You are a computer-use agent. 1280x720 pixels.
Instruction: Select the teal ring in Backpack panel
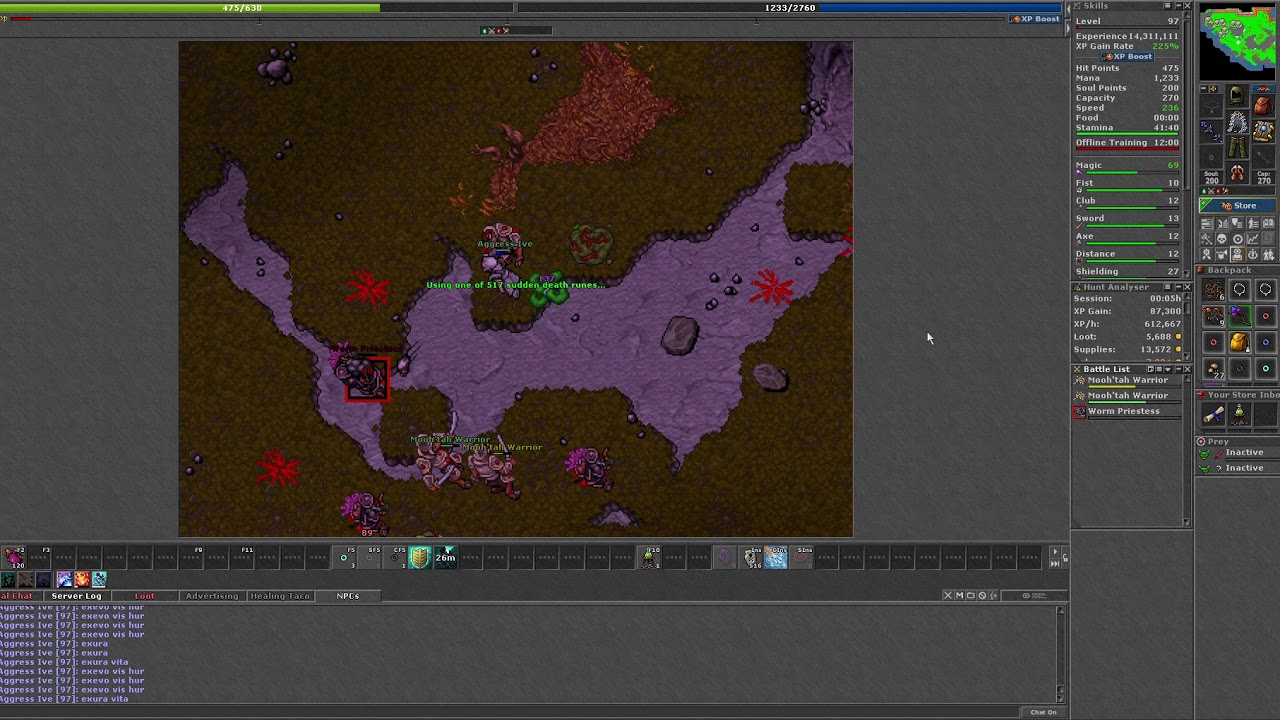1265,368
